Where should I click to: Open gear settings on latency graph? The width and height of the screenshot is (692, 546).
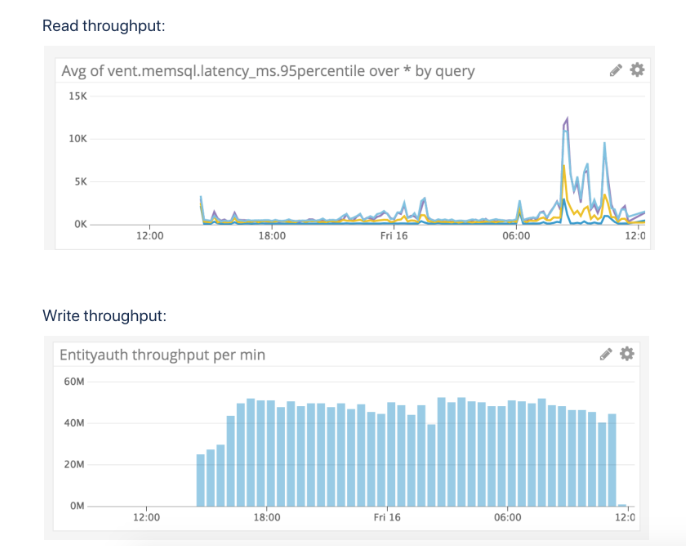tap(637, 70)
